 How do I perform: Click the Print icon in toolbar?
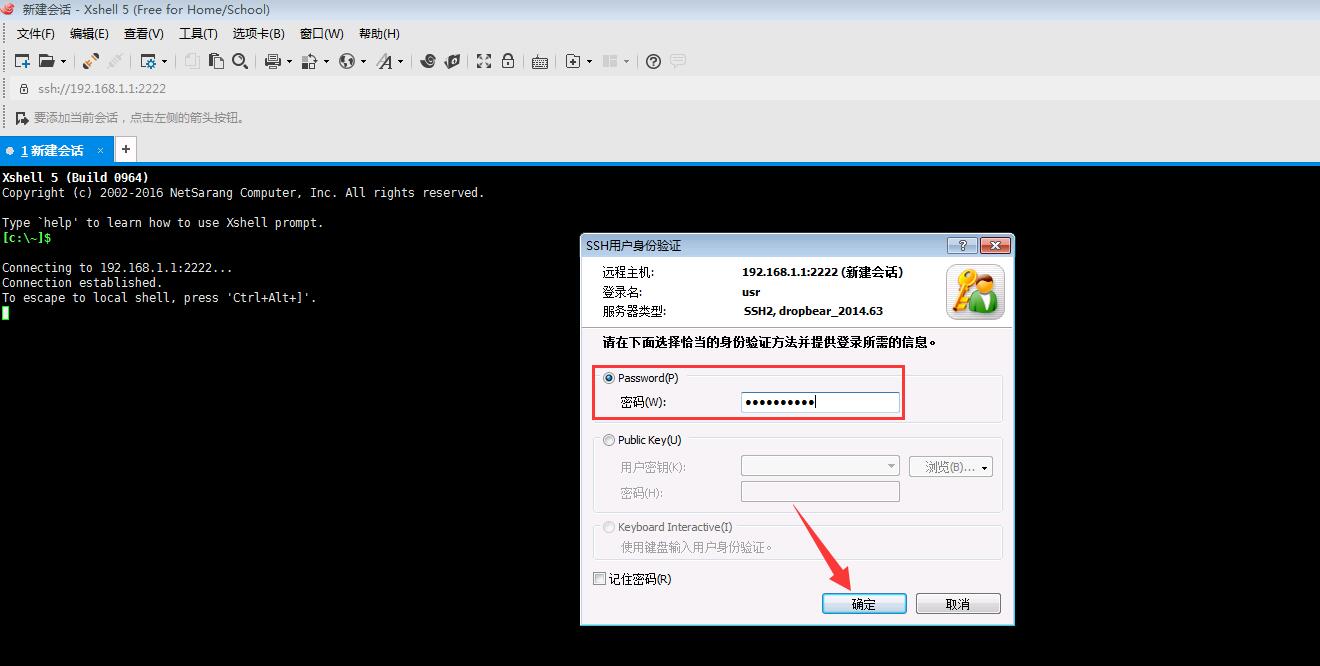coord(272,61)
